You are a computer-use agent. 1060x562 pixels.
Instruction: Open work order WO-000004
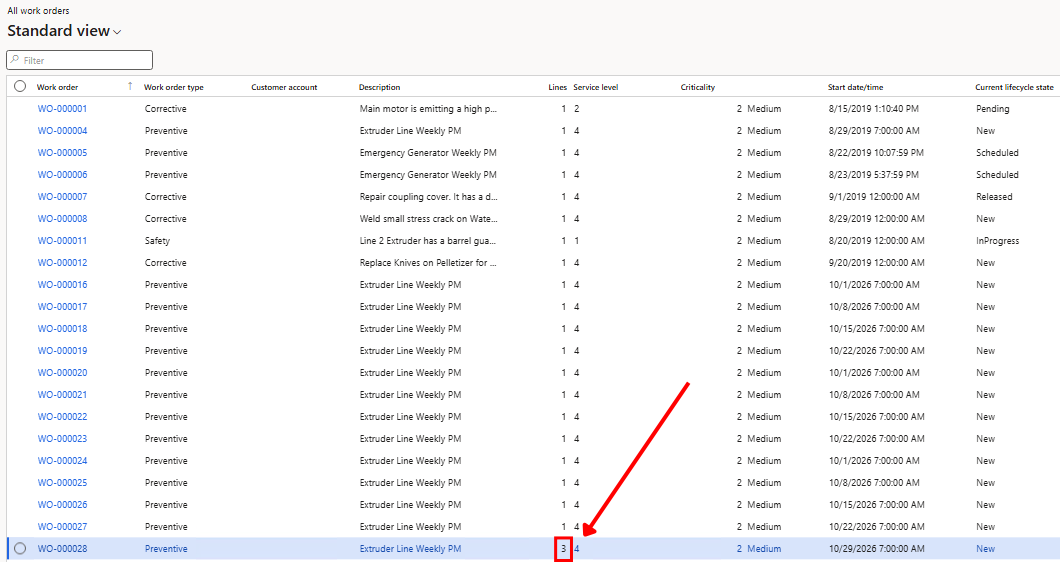(62, 131)
